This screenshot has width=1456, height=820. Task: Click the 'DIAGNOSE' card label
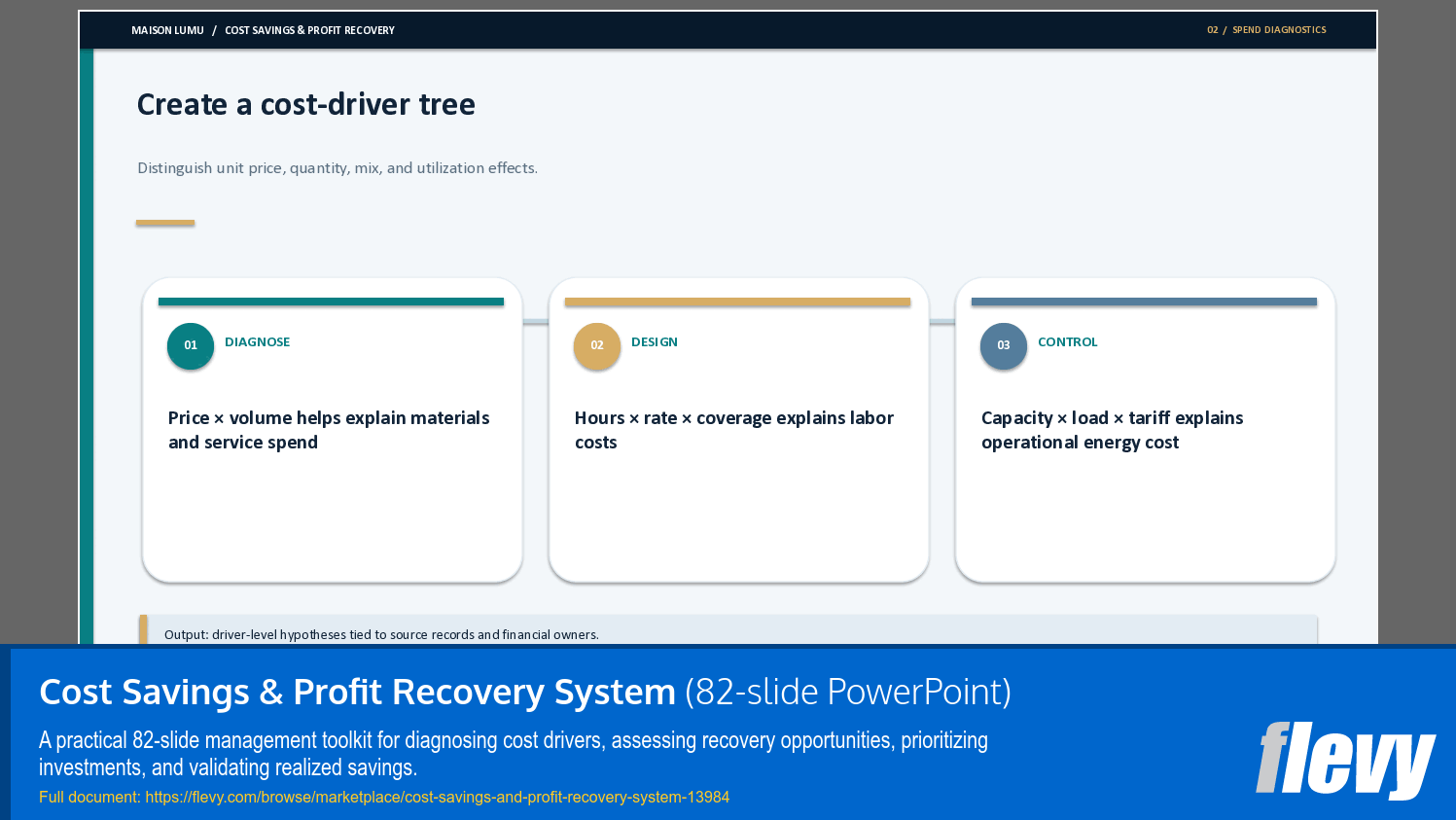point(258,342)
